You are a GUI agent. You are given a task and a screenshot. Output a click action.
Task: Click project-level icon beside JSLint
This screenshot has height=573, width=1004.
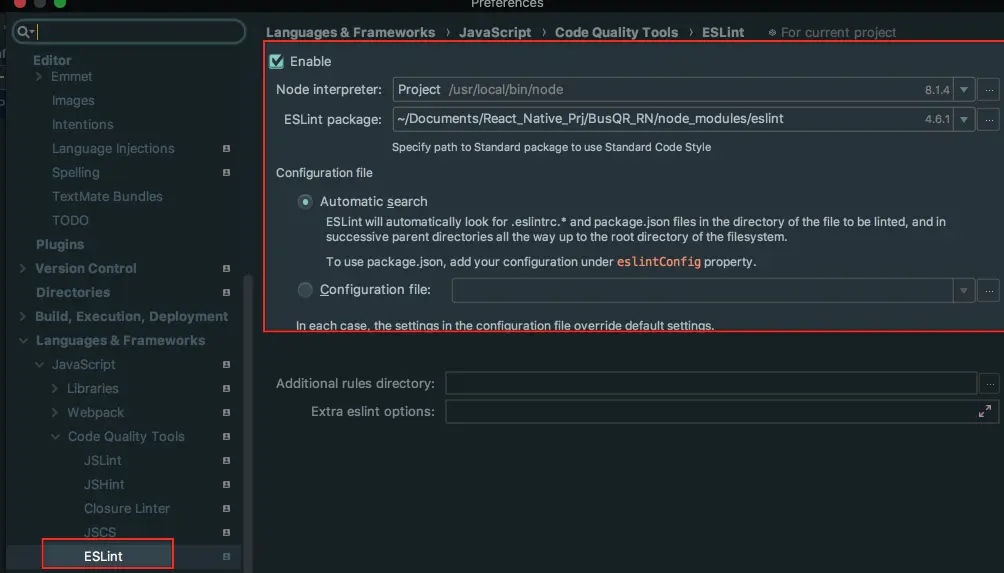point(226,461)
